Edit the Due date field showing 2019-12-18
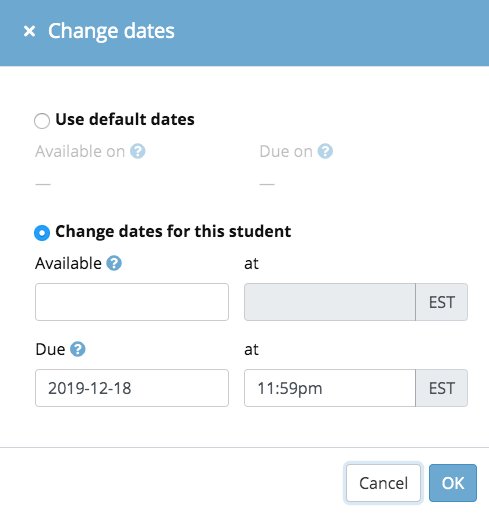489x515 pixels. click(132, 388)
